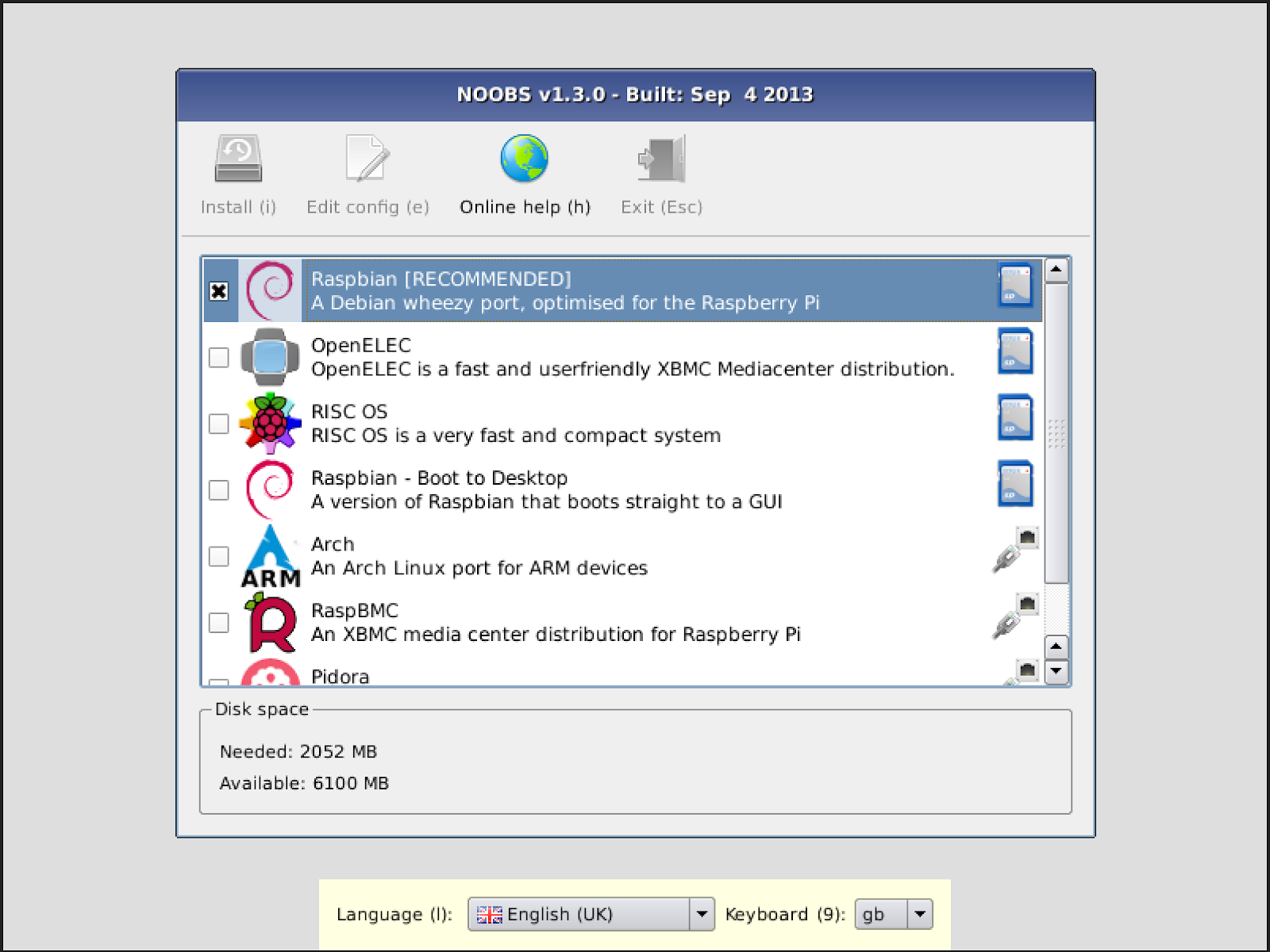Uncheck the Raspbian [RECOMMENDED] checkbox
The image size is (1270, 952).
219,290
